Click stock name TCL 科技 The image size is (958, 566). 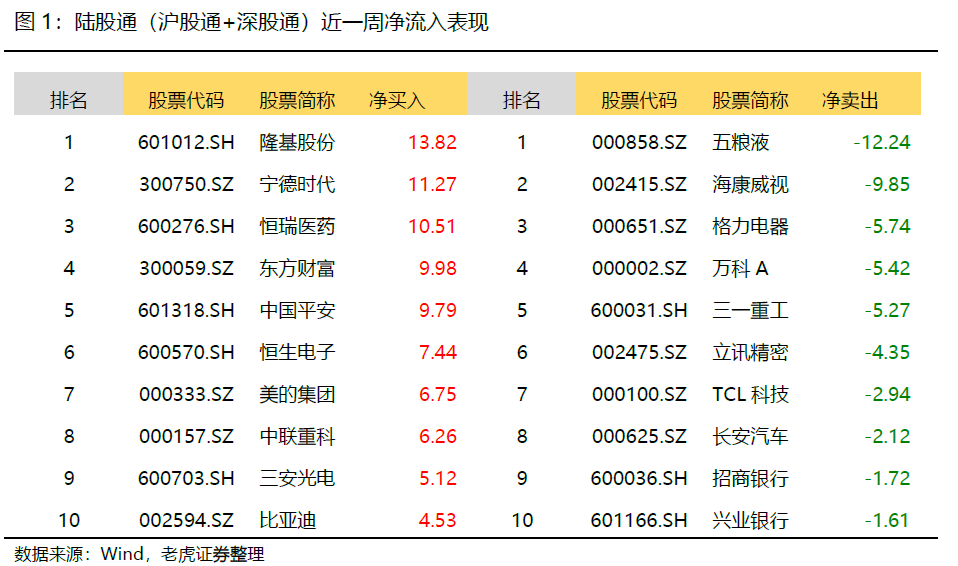[x=750, y=394]
